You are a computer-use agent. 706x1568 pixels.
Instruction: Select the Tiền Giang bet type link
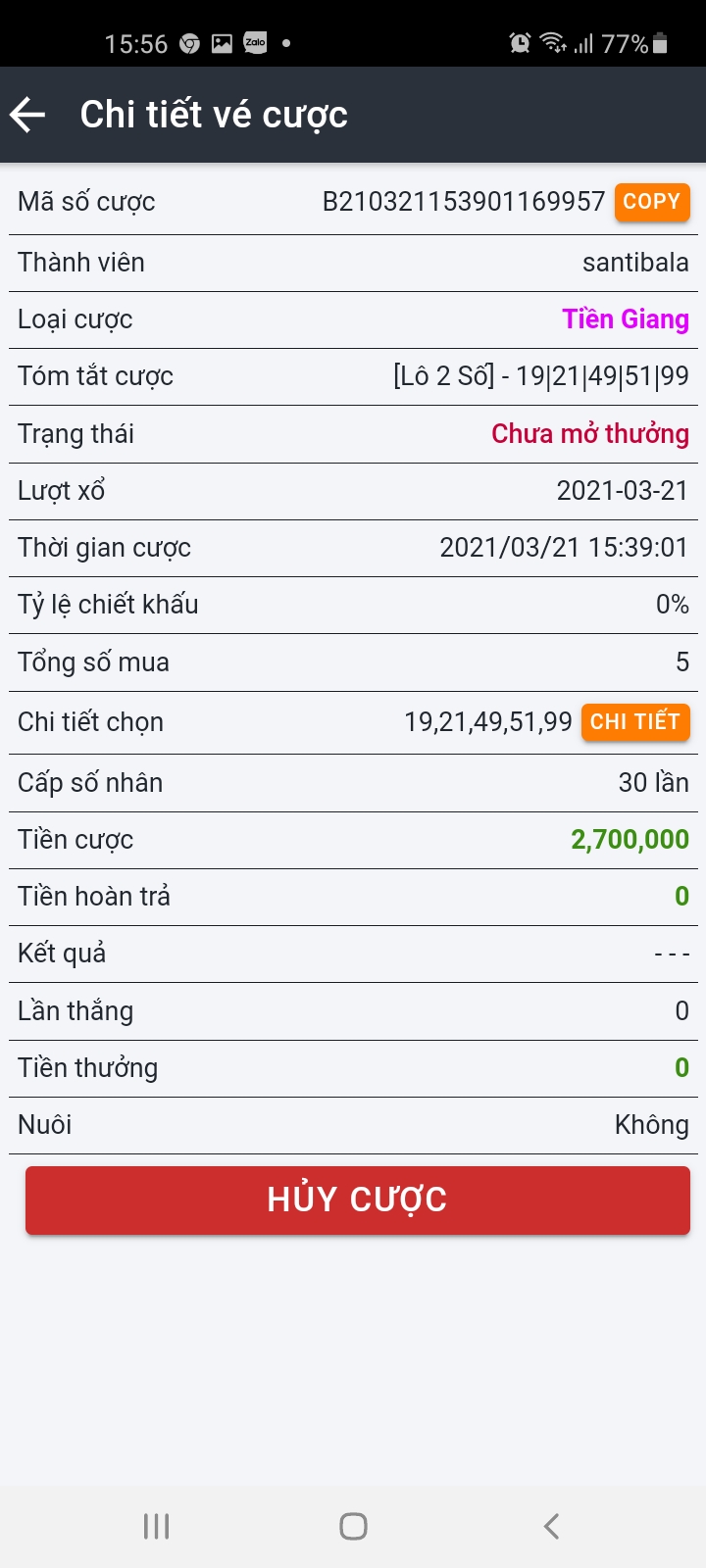point(625,319)
